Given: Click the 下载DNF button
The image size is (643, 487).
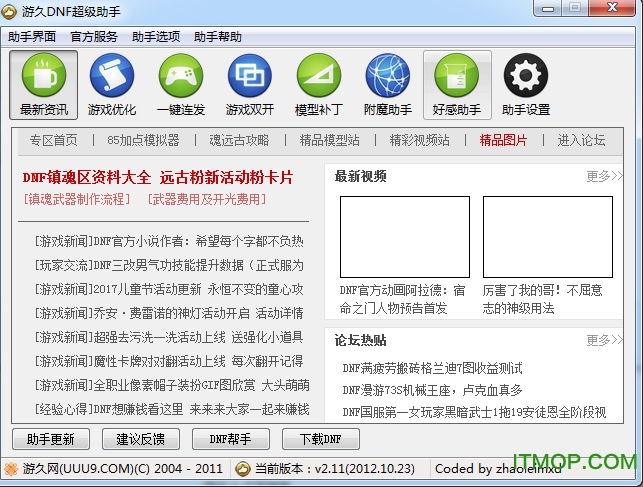Looking at the screenshot, I should point(321,439).
